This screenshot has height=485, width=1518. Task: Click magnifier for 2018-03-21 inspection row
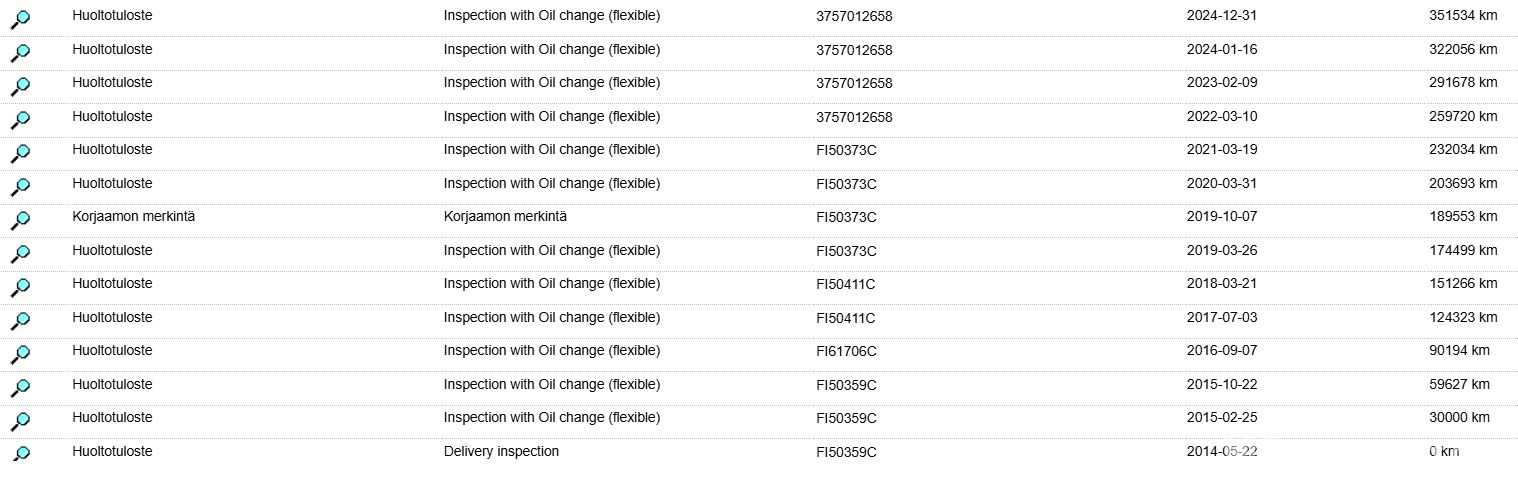click(20, 288)
